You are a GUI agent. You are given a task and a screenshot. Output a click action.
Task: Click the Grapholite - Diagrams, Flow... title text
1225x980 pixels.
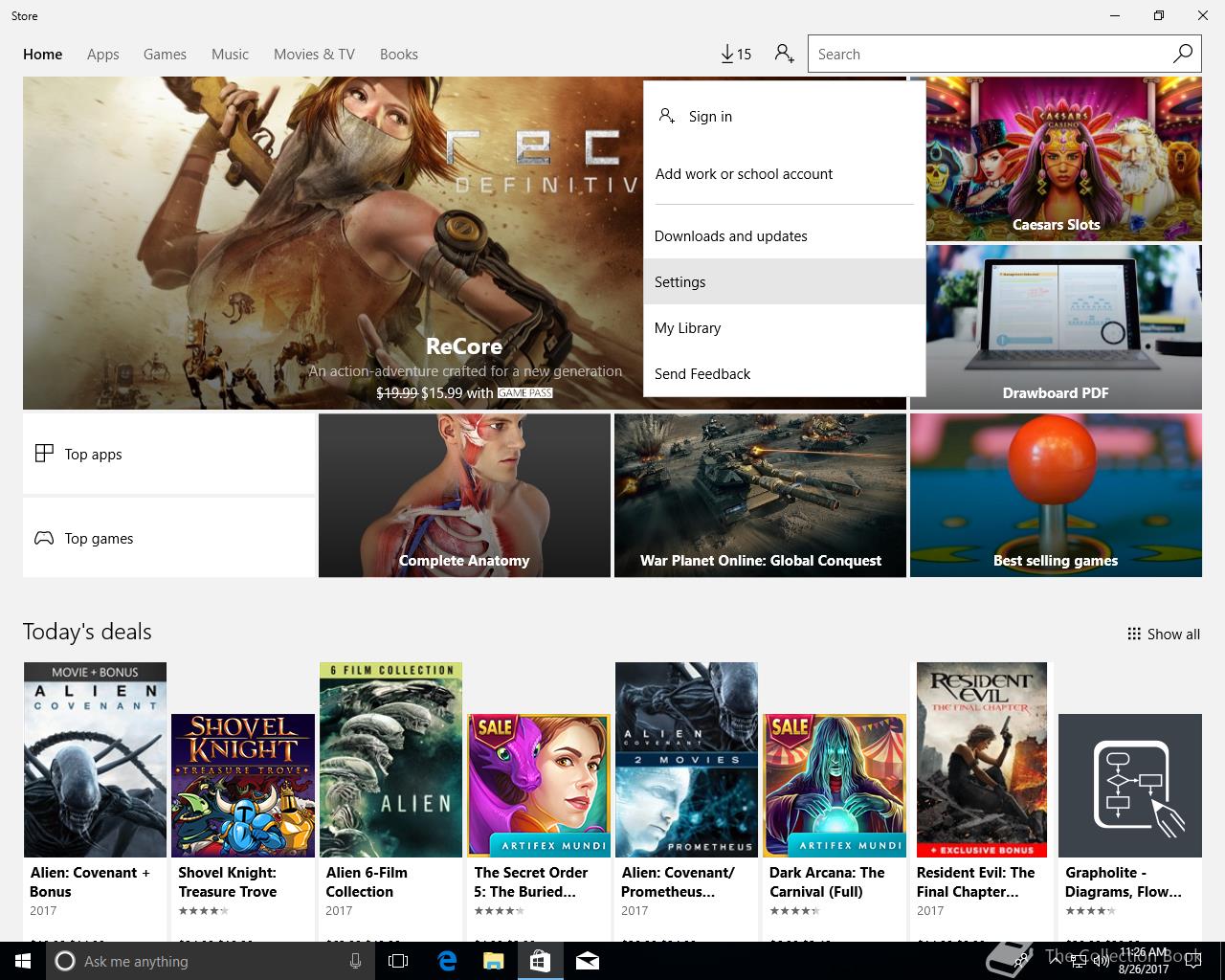point(1124,881)
